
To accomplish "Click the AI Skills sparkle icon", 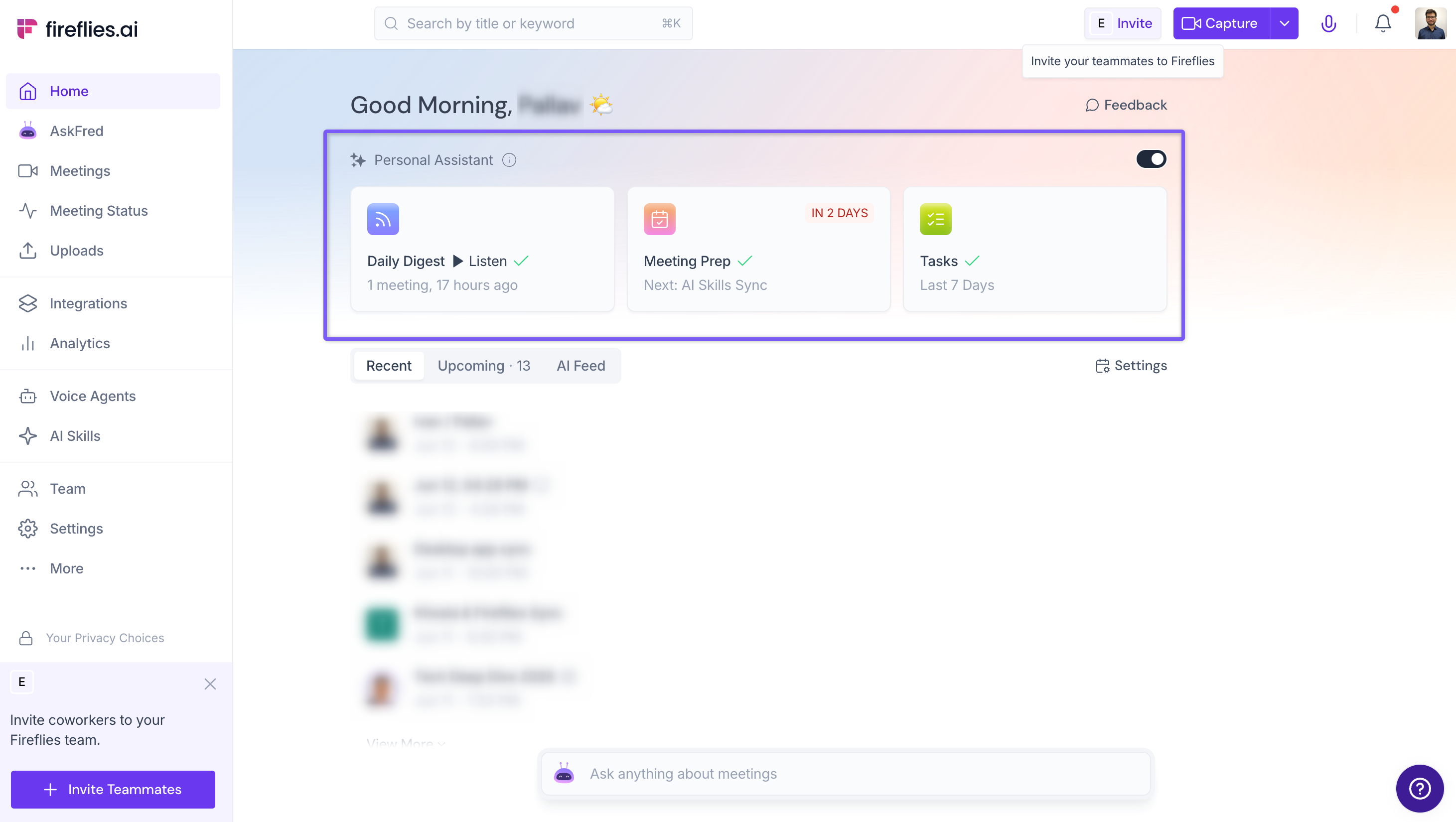I will click(28, 436).
